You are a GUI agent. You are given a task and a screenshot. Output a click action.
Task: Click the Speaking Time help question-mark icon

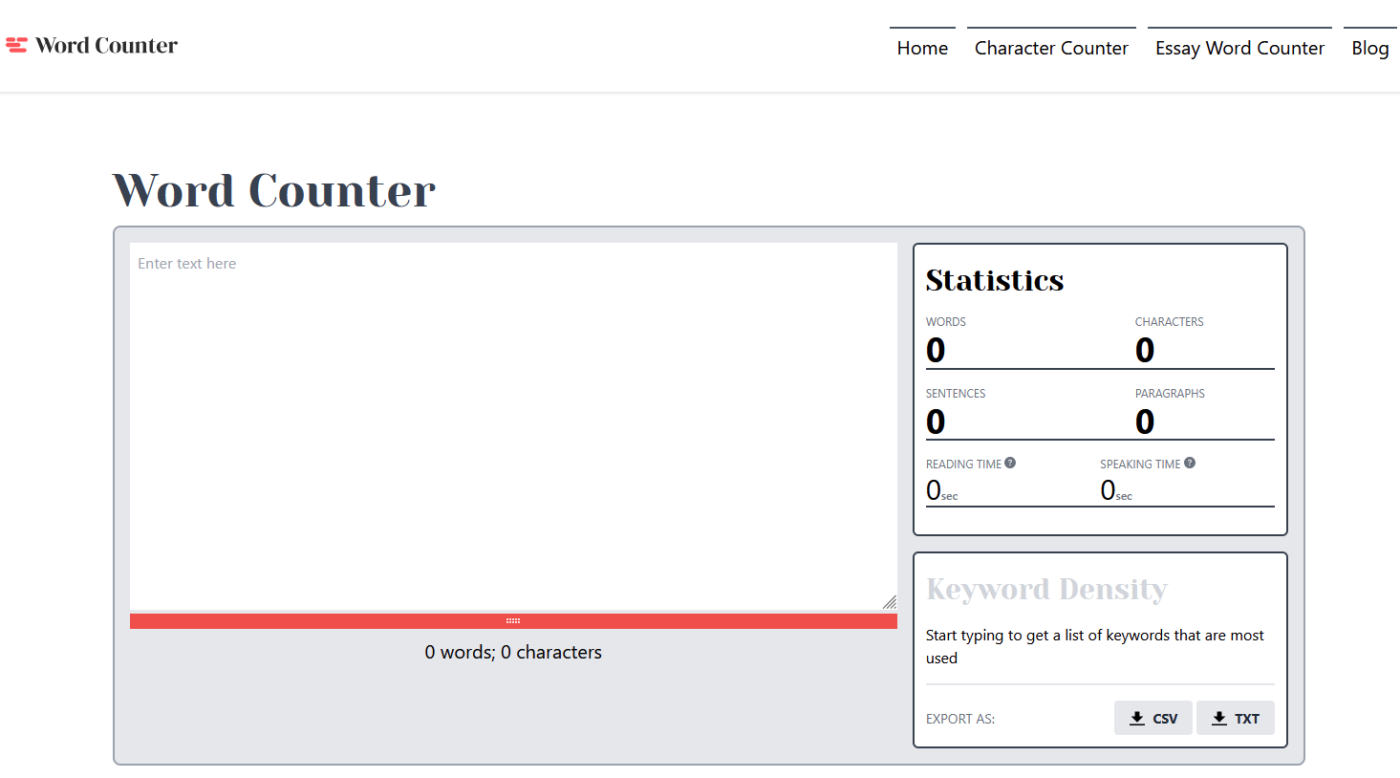[x=1189, y=463]
